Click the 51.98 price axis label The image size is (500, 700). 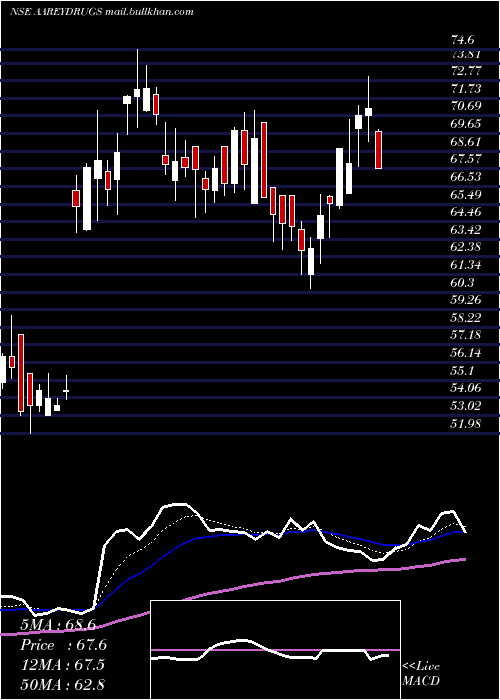tap(467, 424)
